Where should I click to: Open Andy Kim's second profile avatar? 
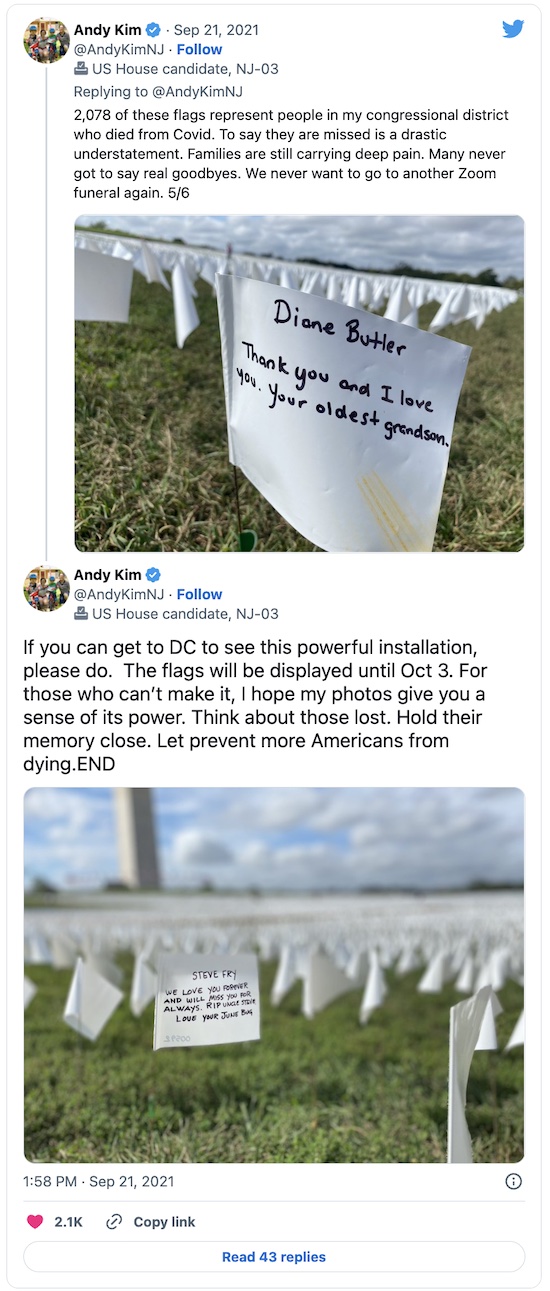[x=46, y=586]
